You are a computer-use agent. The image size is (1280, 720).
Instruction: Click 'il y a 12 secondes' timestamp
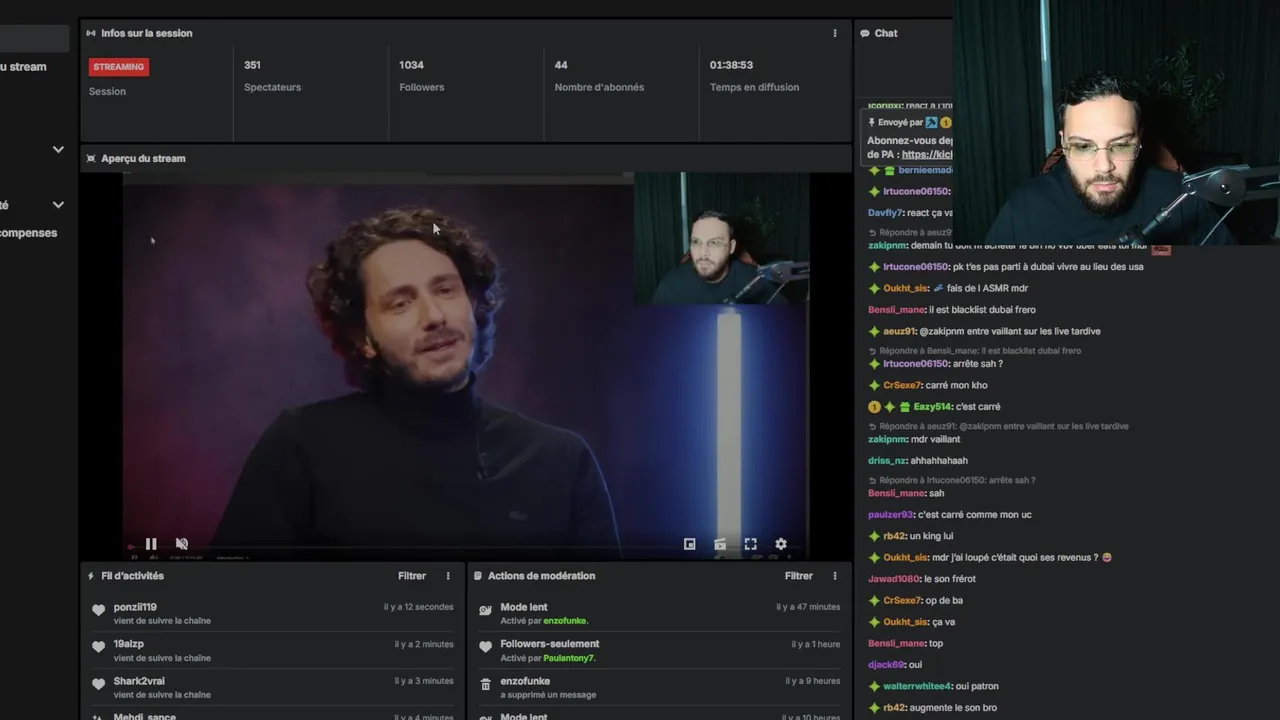tap(418, 607)
